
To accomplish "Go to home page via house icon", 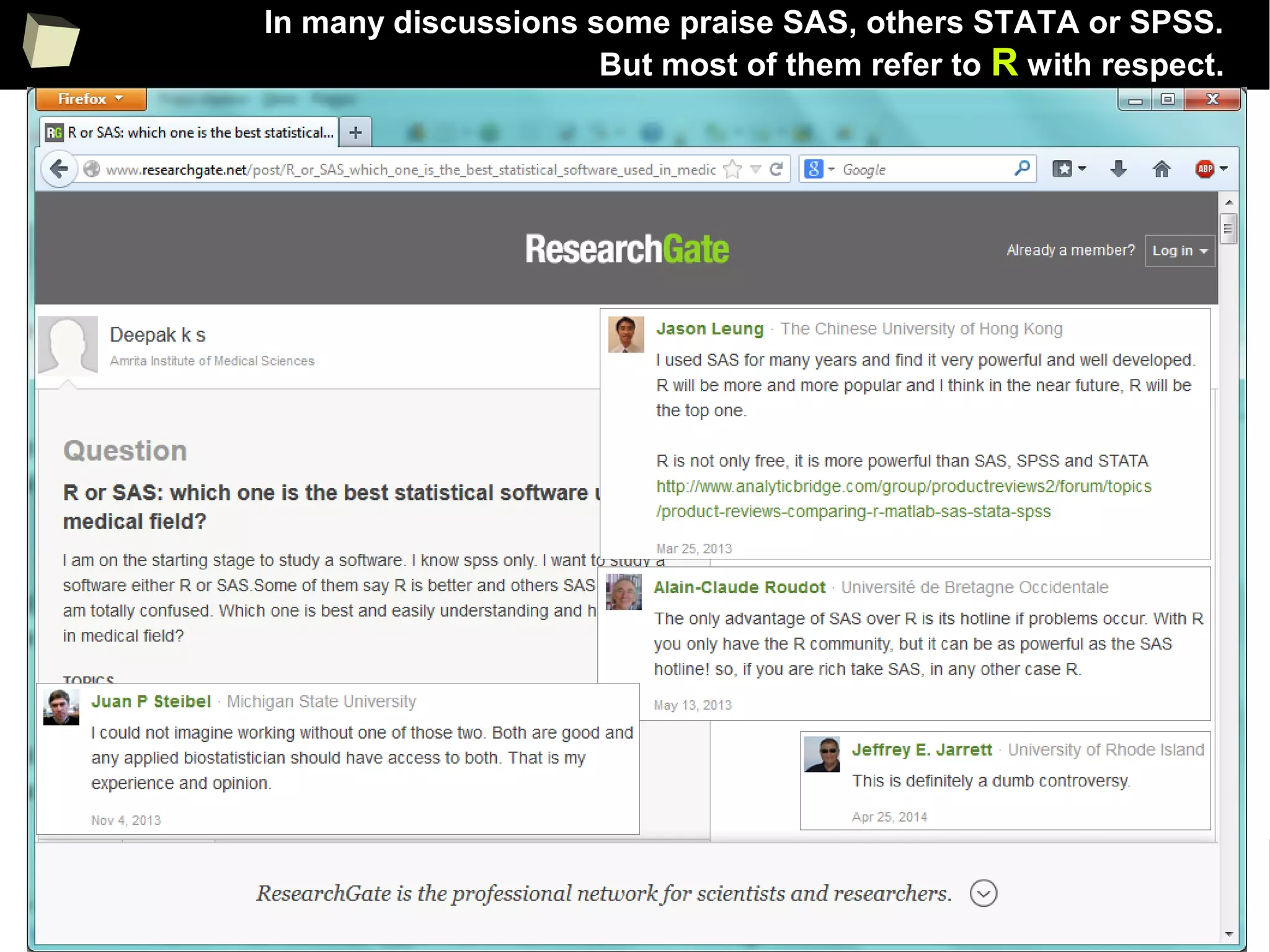I will (x=1161, y=169).
